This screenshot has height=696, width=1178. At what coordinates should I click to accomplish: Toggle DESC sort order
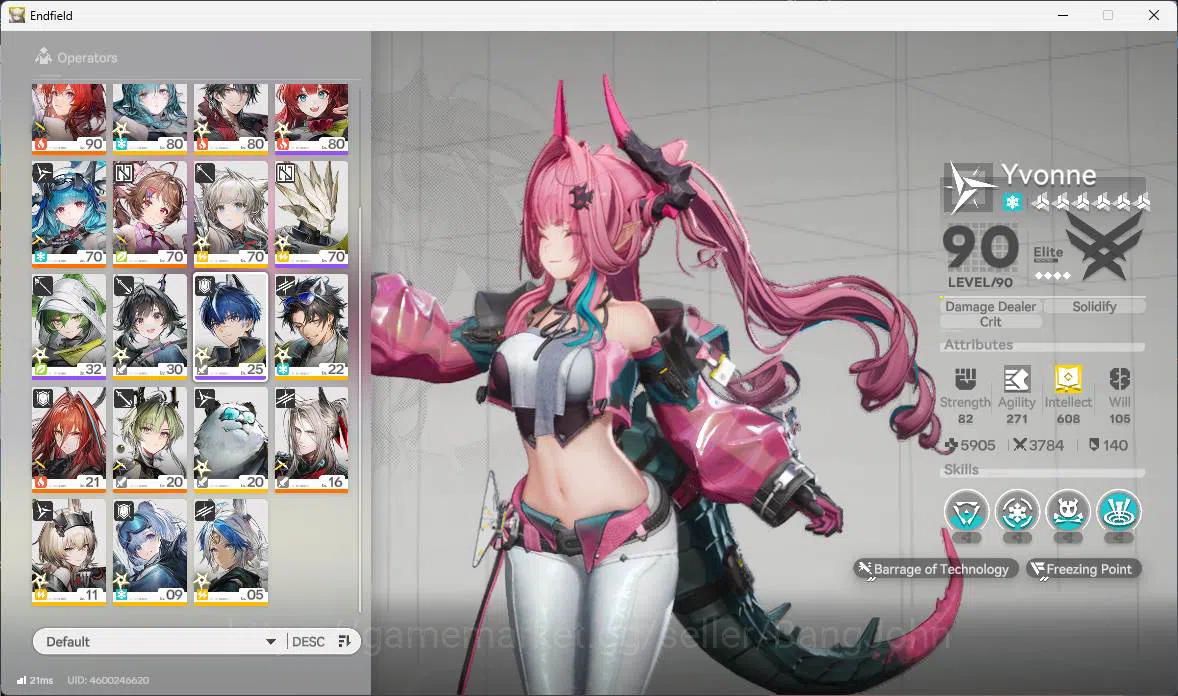(x=308, y=641)
